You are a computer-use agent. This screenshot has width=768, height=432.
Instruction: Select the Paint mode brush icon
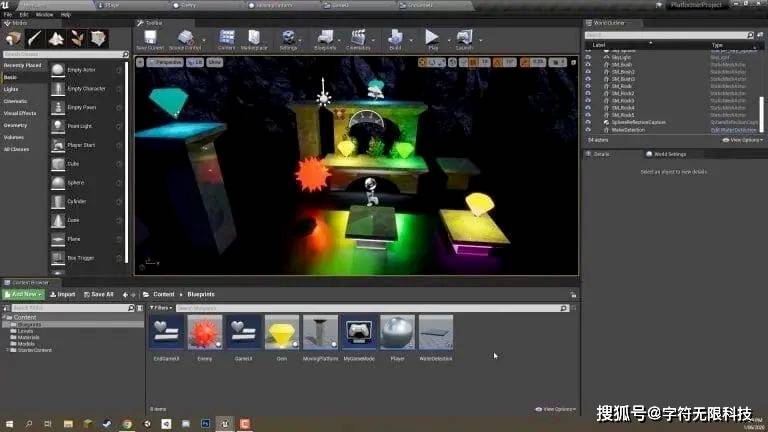[35, 38]
